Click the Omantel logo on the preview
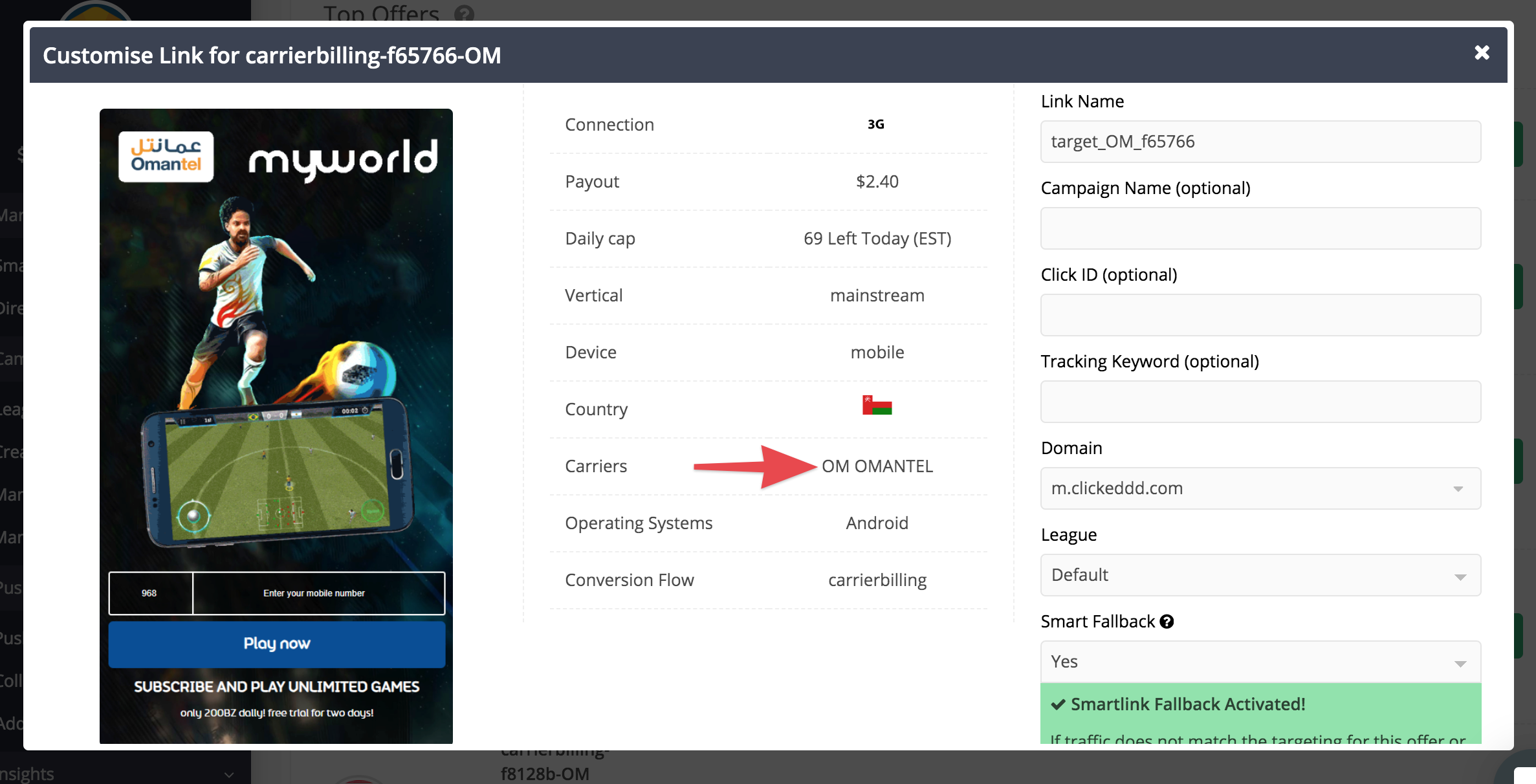 point(166,157)
